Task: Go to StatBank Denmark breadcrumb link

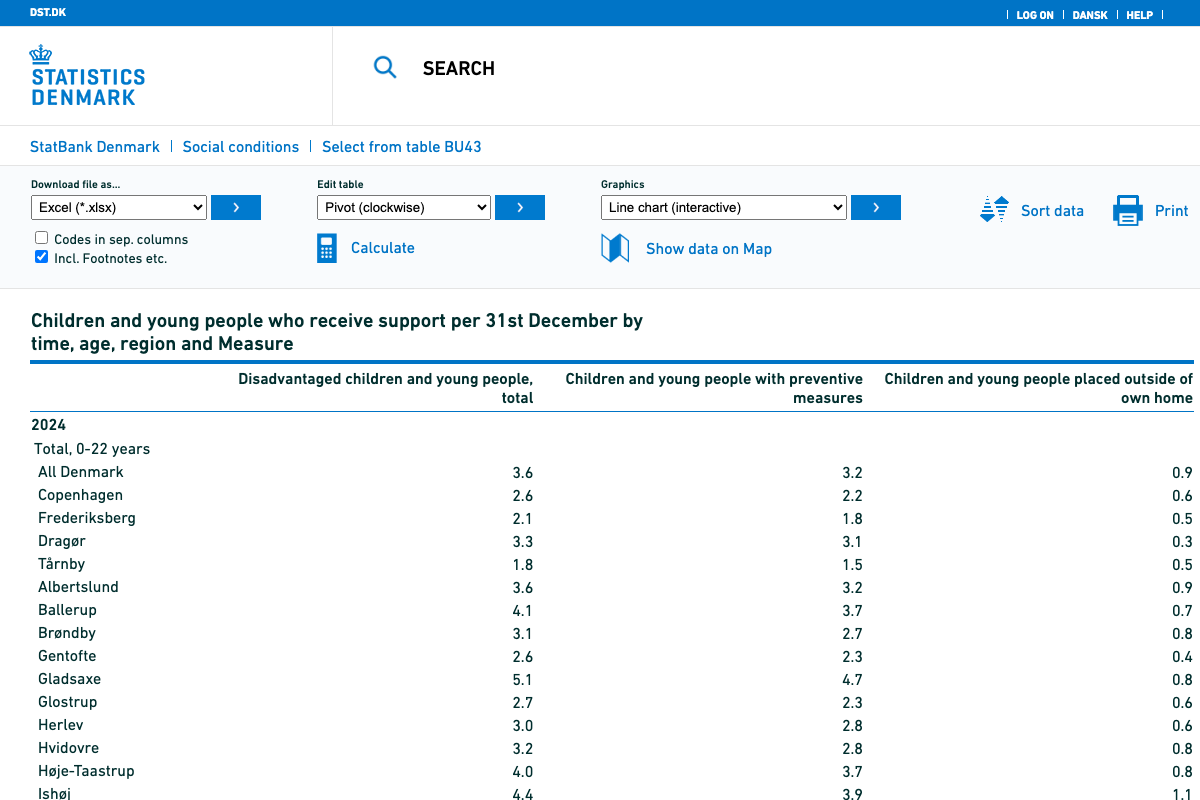Action: pyautogui.click(x=95, y=147)
